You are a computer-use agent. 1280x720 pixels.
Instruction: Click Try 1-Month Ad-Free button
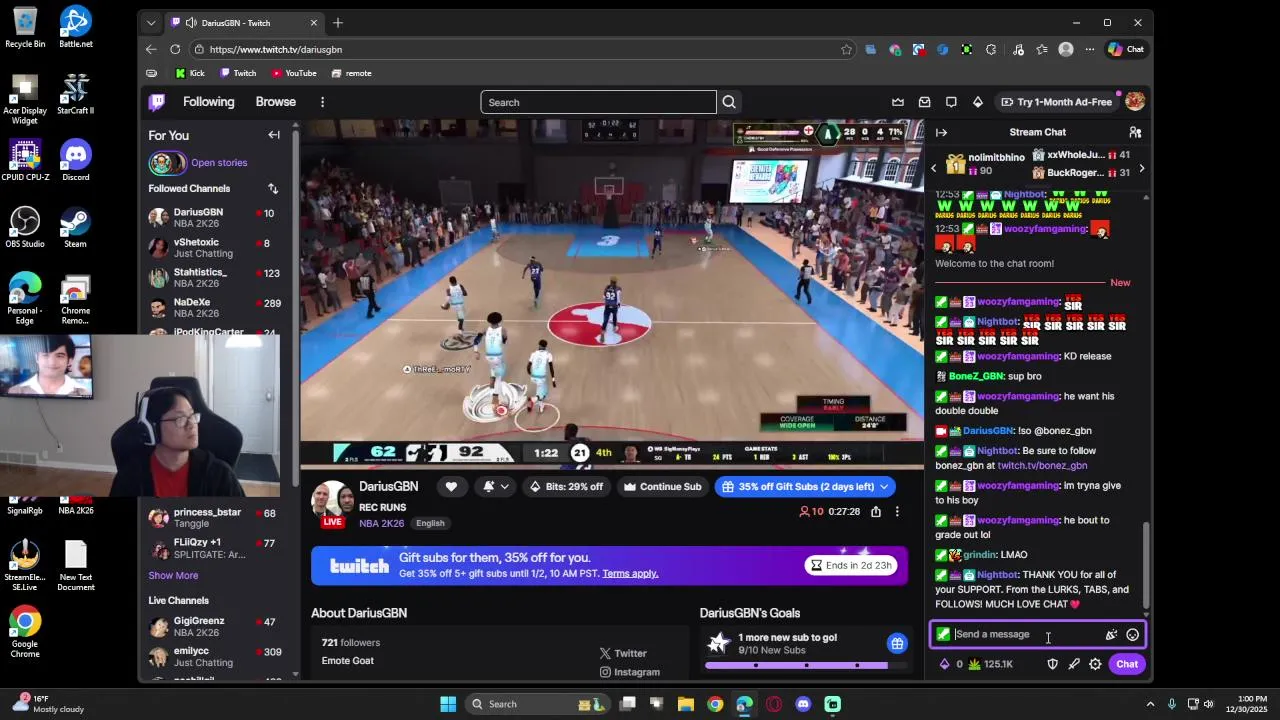[x=1056, y=102]
